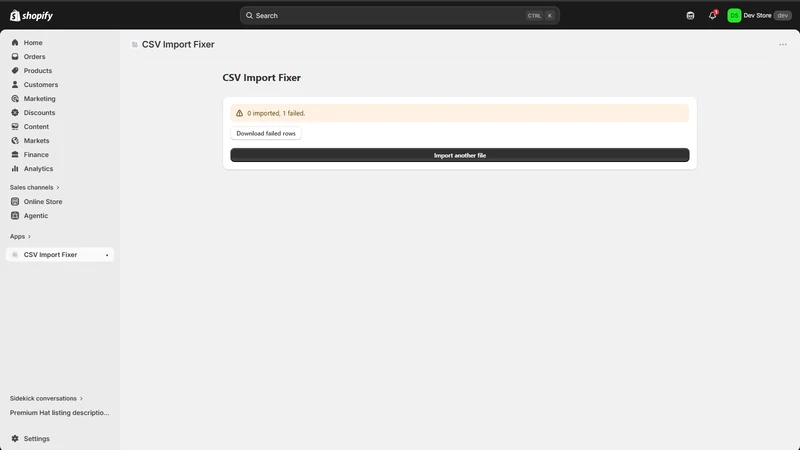Open the Home icon in sidebar
Image resolution: width=800 pixels, height=450 pixels.
point(15,42)
